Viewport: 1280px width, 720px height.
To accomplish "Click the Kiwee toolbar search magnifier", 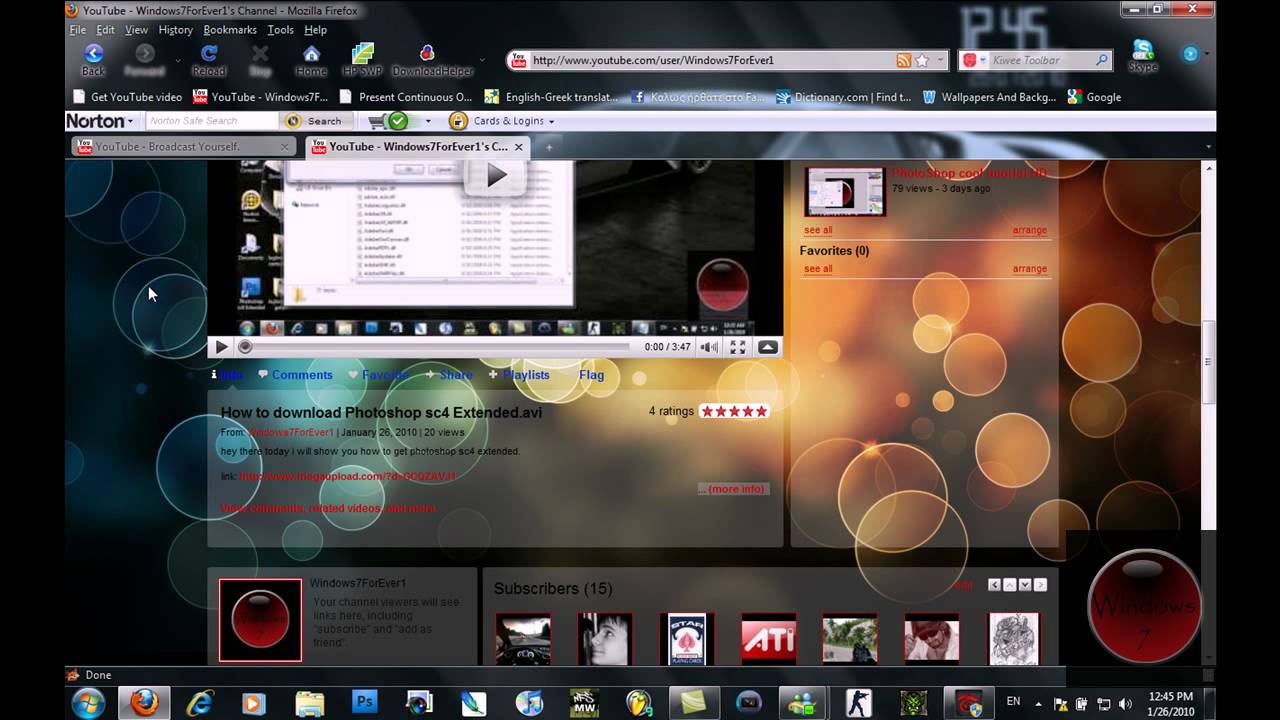I will point(1102,60).
